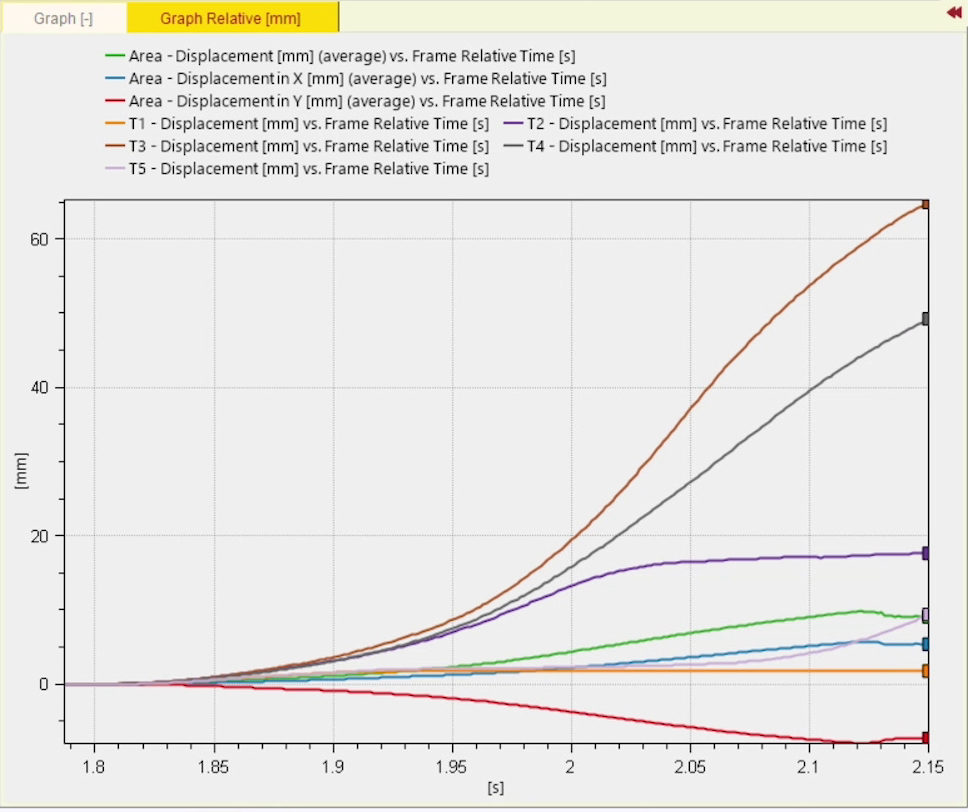
Task: Click the Area Displacement average legend entry
Action: [x=340, y=56]
